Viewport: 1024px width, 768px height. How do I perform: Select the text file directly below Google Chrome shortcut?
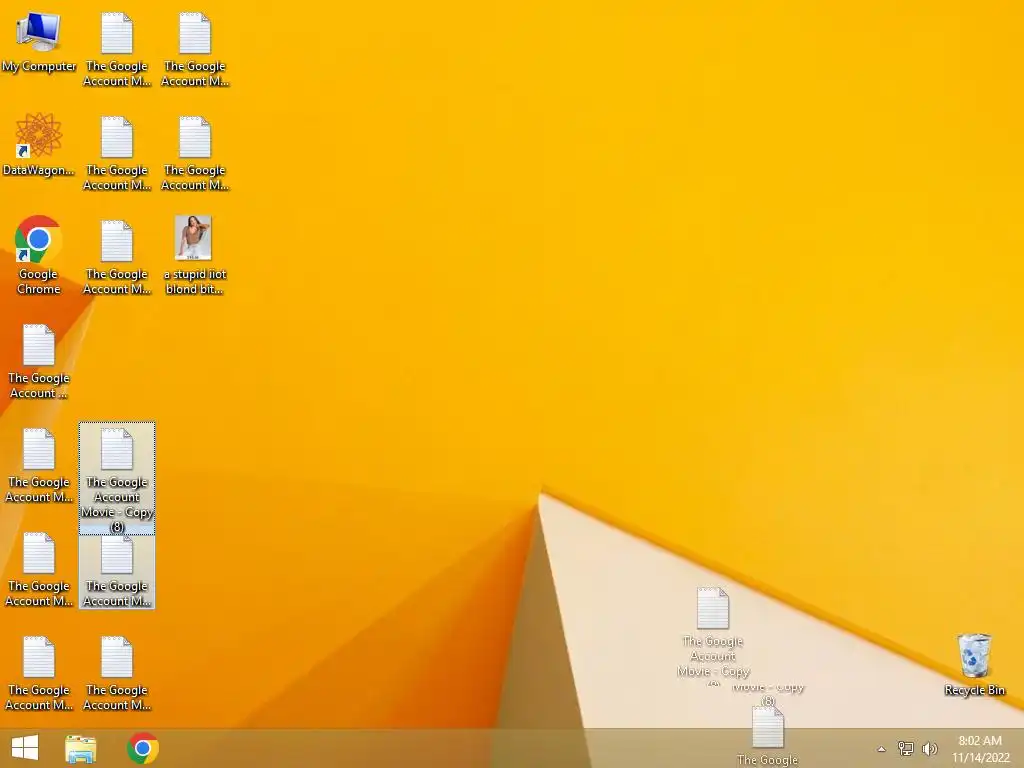click(x=39, y=361)
